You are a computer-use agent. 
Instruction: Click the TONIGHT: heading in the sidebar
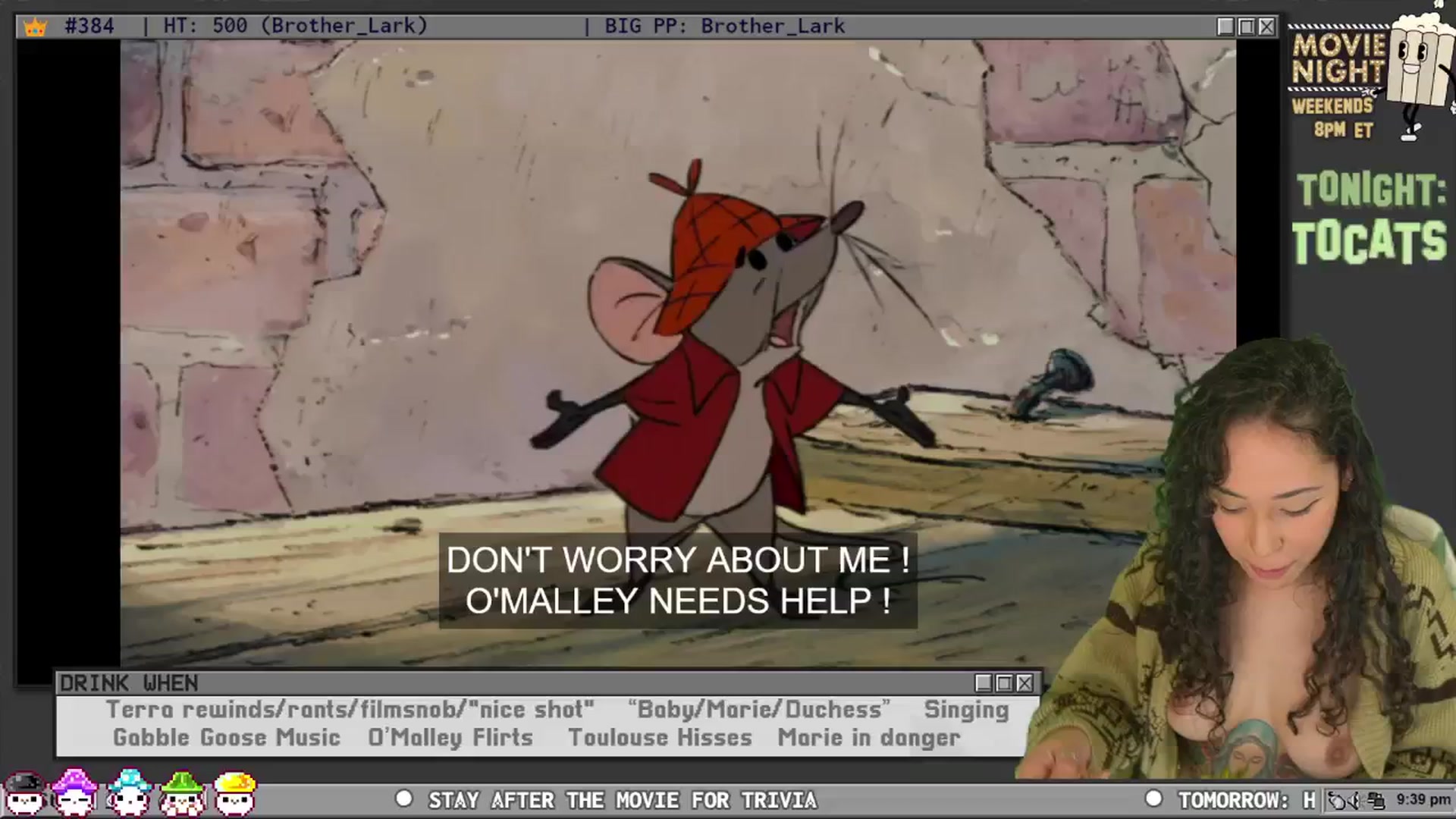pos(1371,190)
